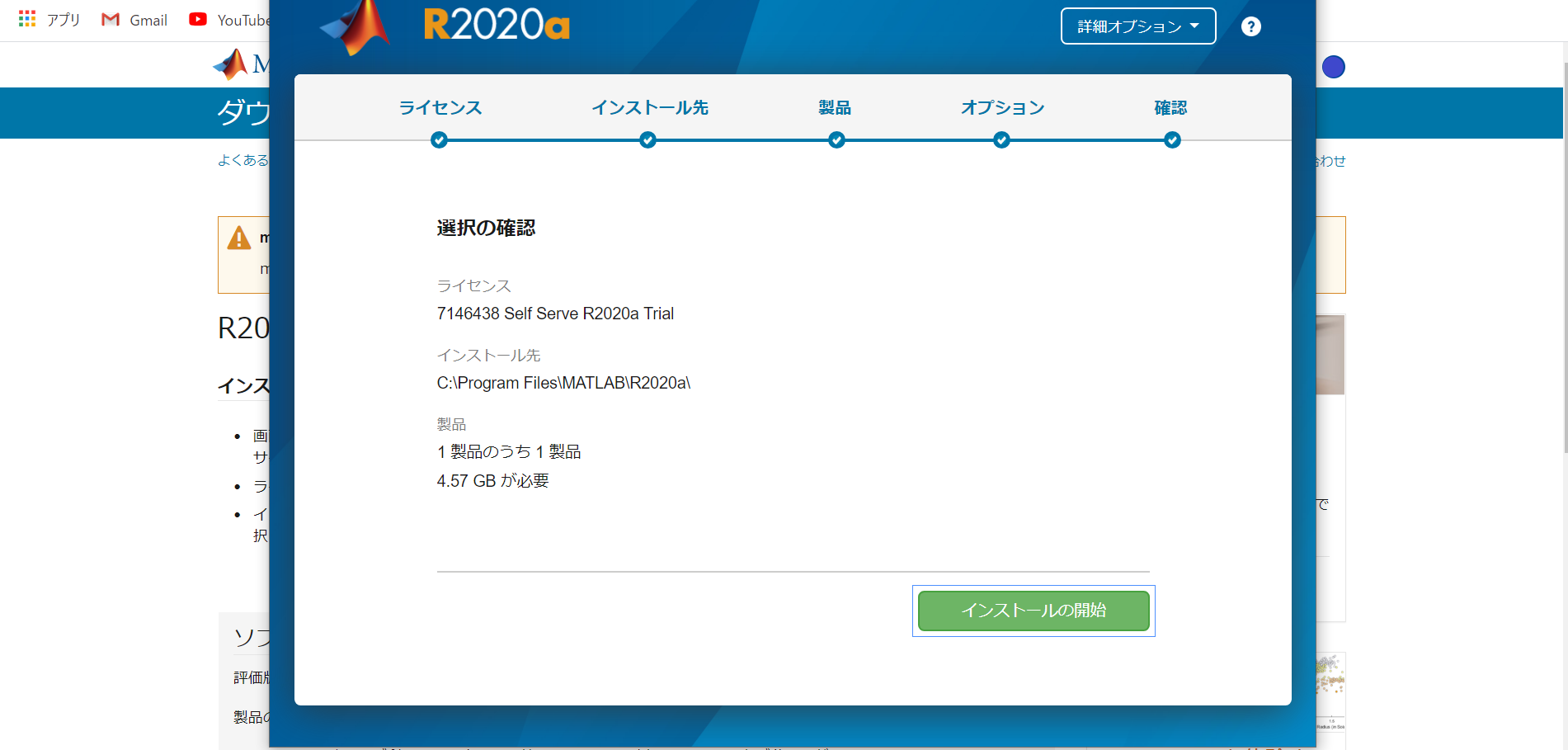This screenshot has height=750, width=1568.
Task: Open the YouTube bookmark
Action: coord(228,20)
